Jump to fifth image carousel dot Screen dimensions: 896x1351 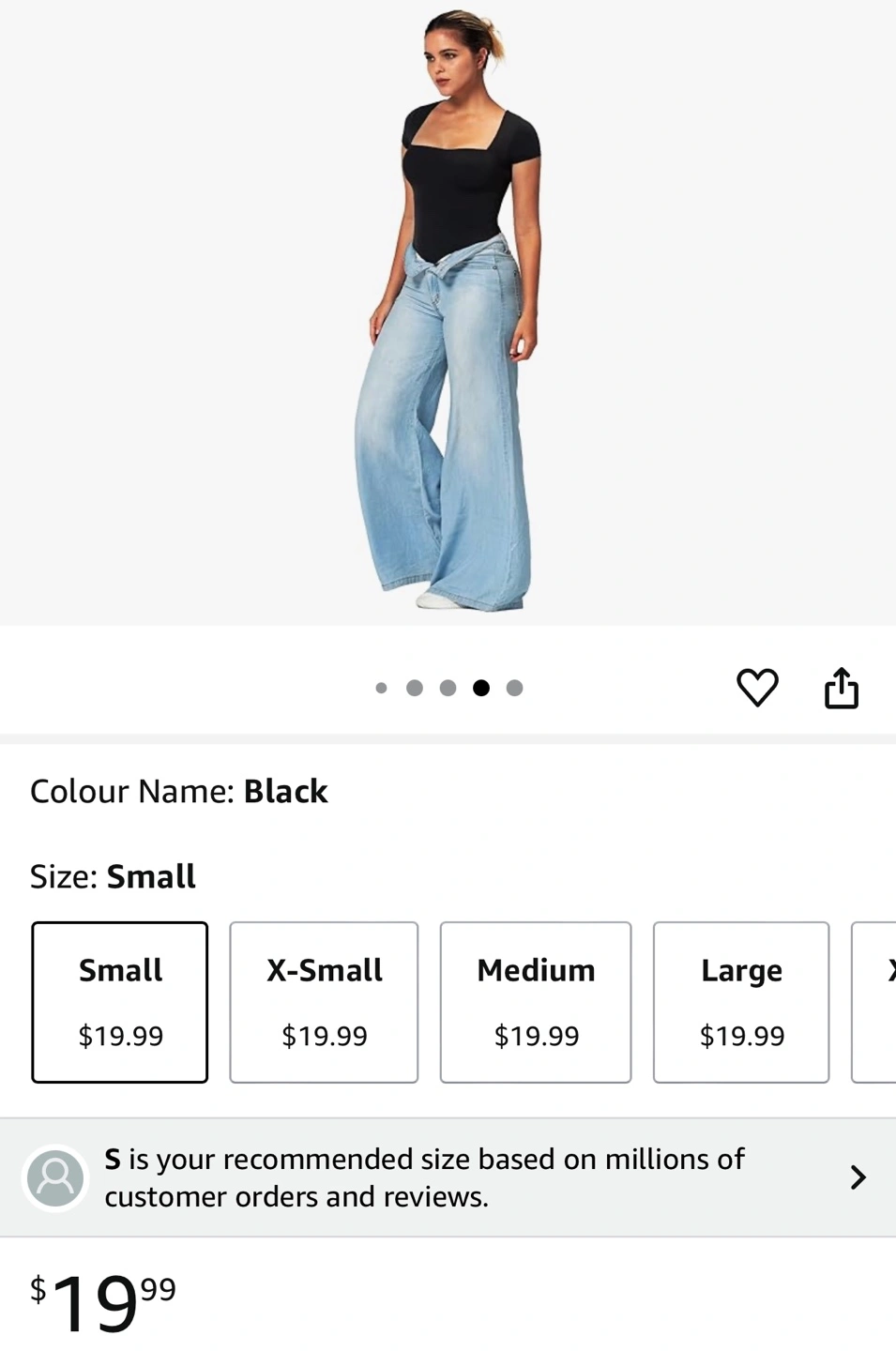point(514,688)
